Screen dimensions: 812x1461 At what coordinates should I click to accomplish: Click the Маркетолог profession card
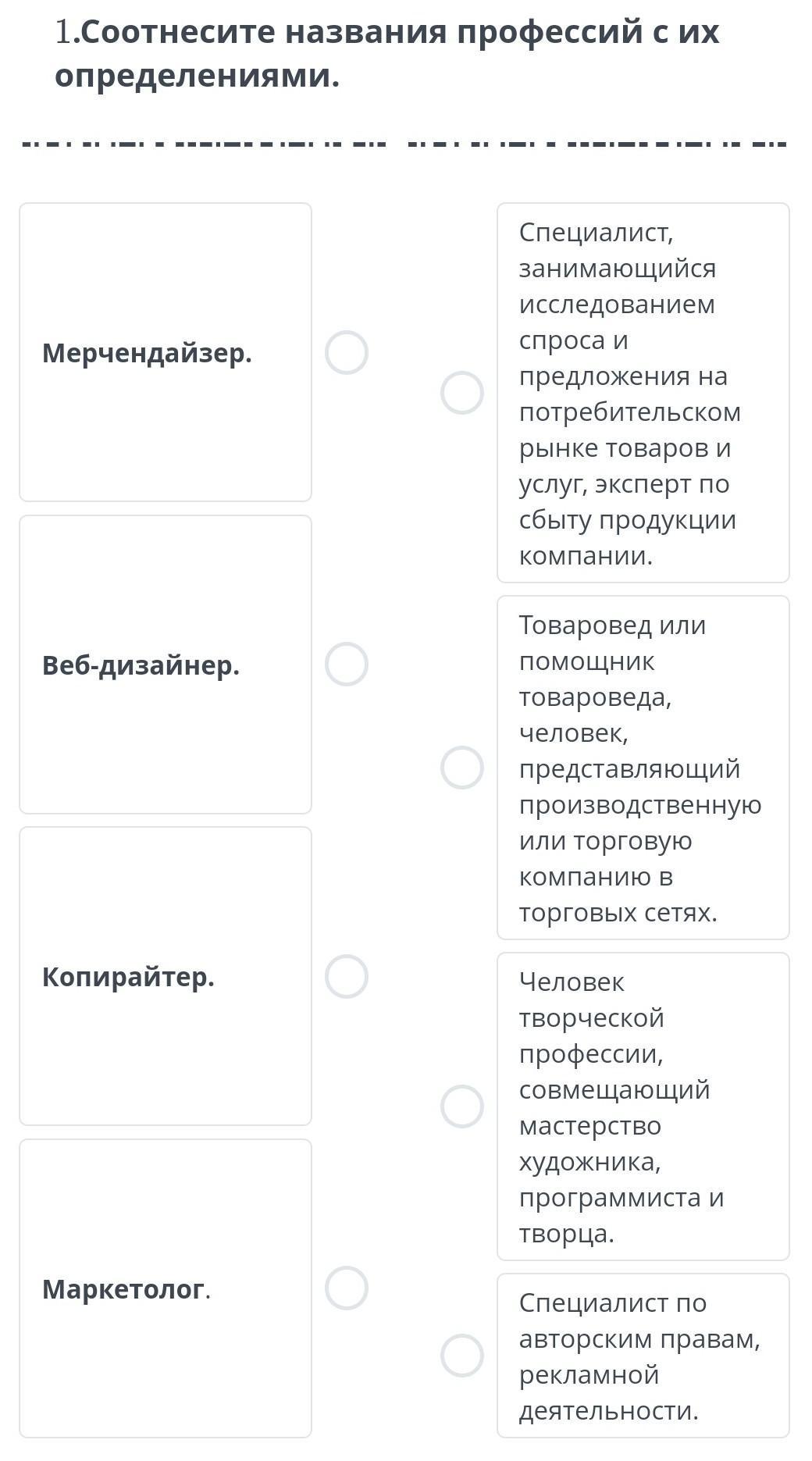(166, 1288)
